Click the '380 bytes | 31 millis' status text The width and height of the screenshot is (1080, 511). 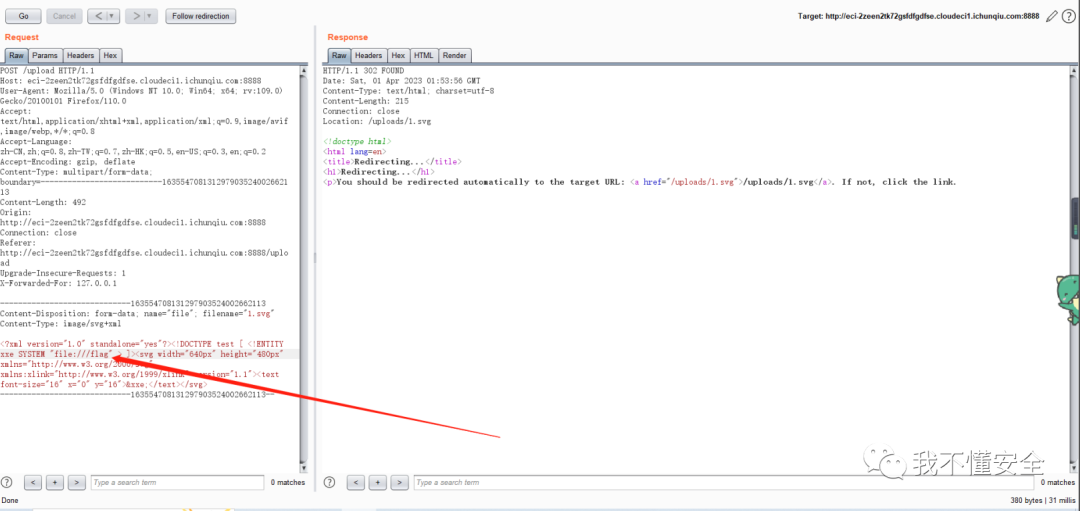click(1041, 500)
